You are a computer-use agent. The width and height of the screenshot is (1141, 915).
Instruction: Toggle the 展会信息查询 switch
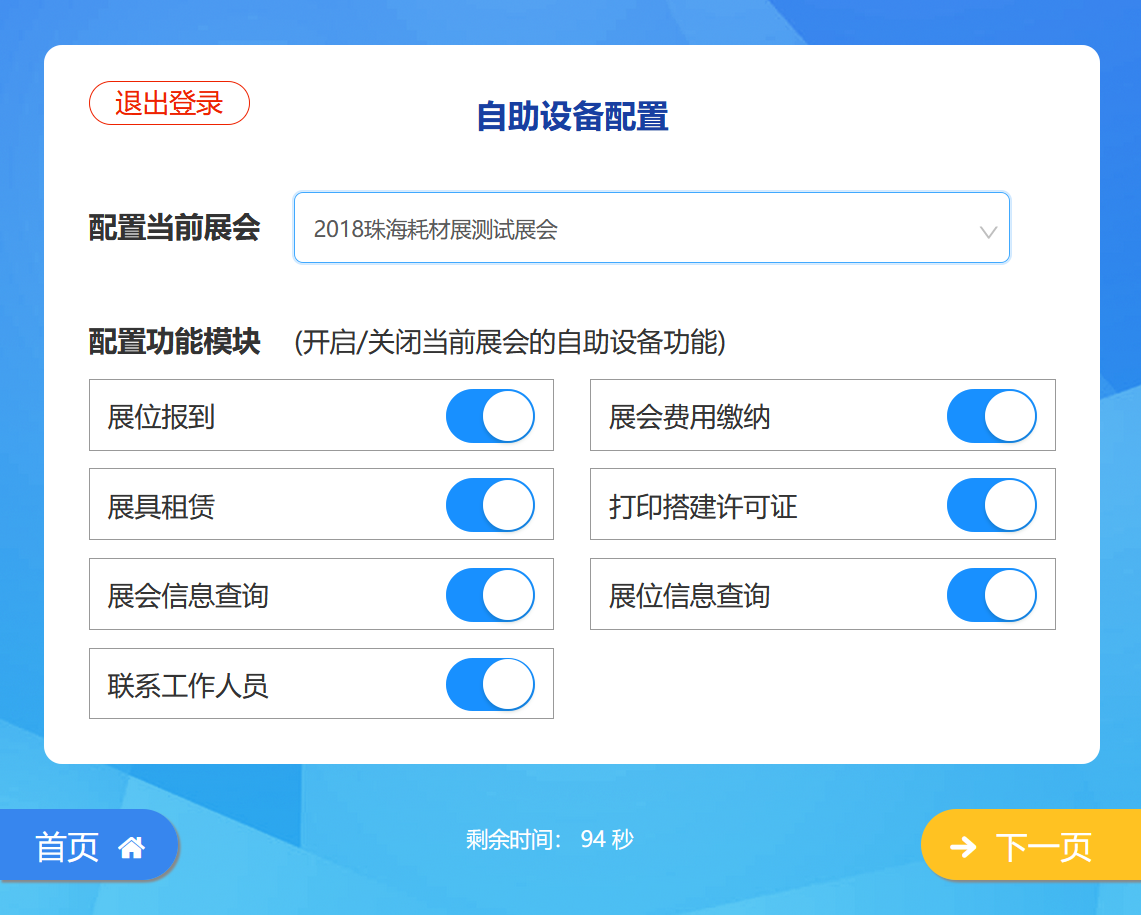click(x=490, y=595)
